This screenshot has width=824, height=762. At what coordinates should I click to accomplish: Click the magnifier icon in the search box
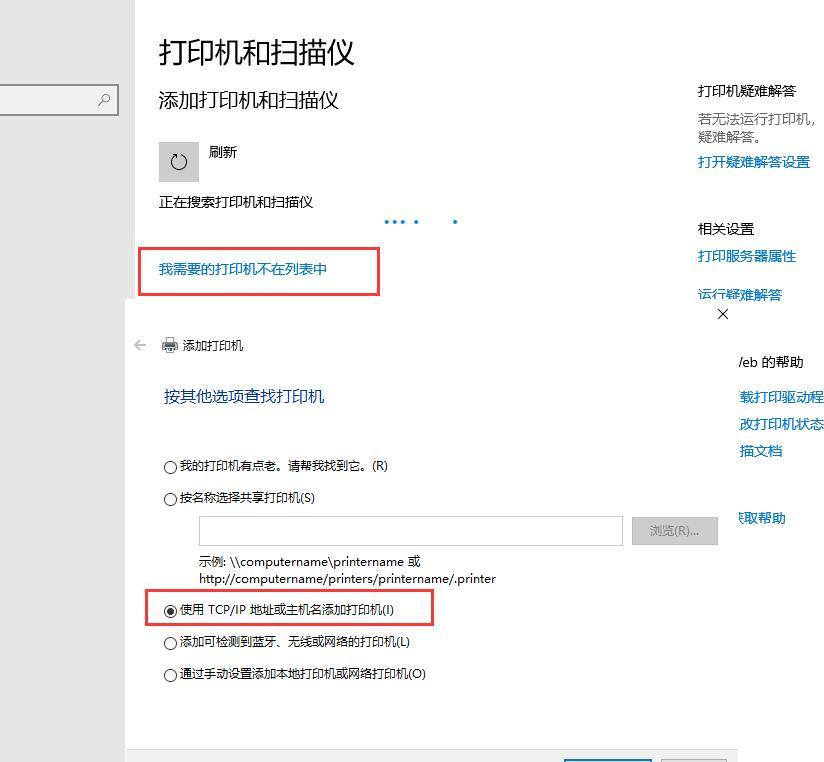(103, 100)
